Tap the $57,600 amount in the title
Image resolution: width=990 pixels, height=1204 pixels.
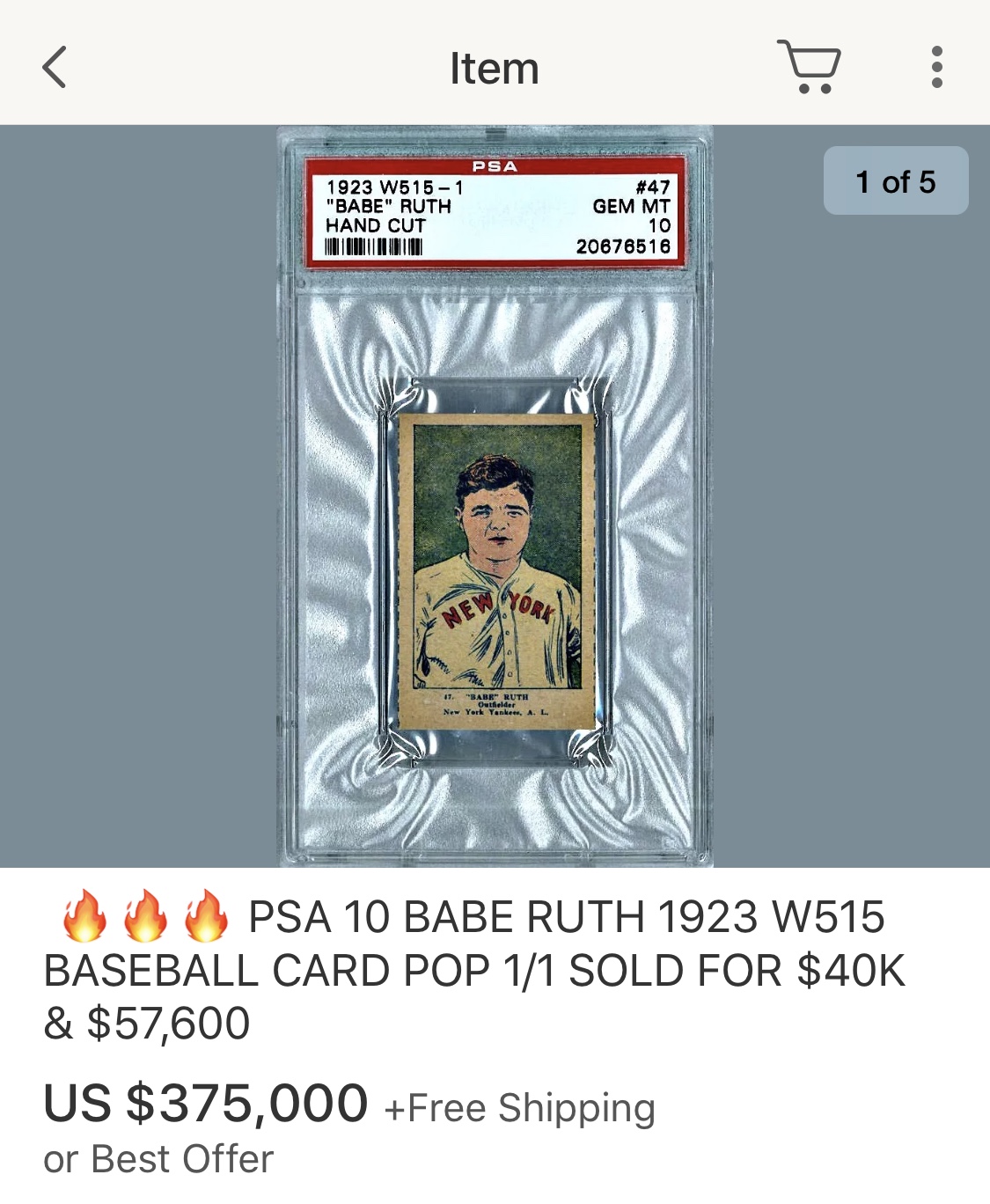tap(168, 1023)
